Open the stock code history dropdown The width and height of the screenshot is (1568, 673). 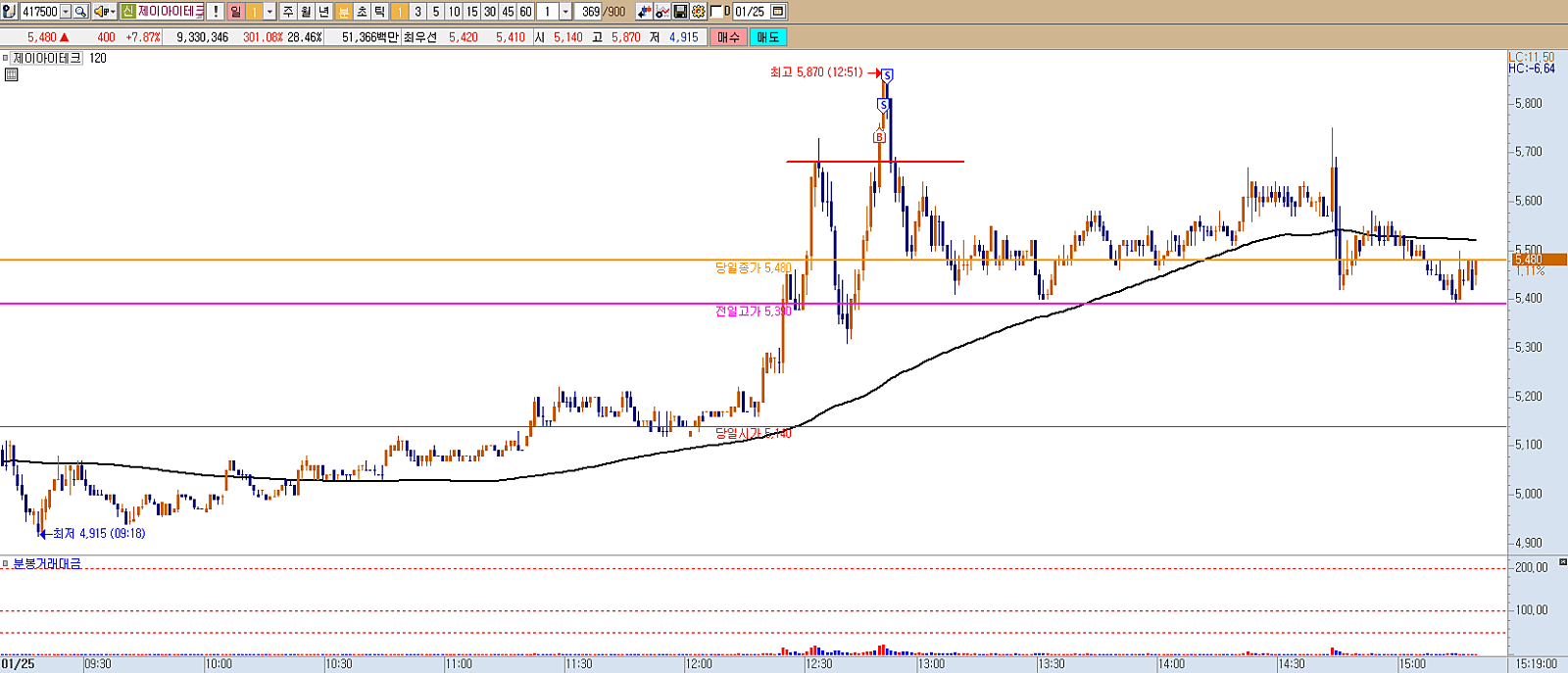pos(66,12)
